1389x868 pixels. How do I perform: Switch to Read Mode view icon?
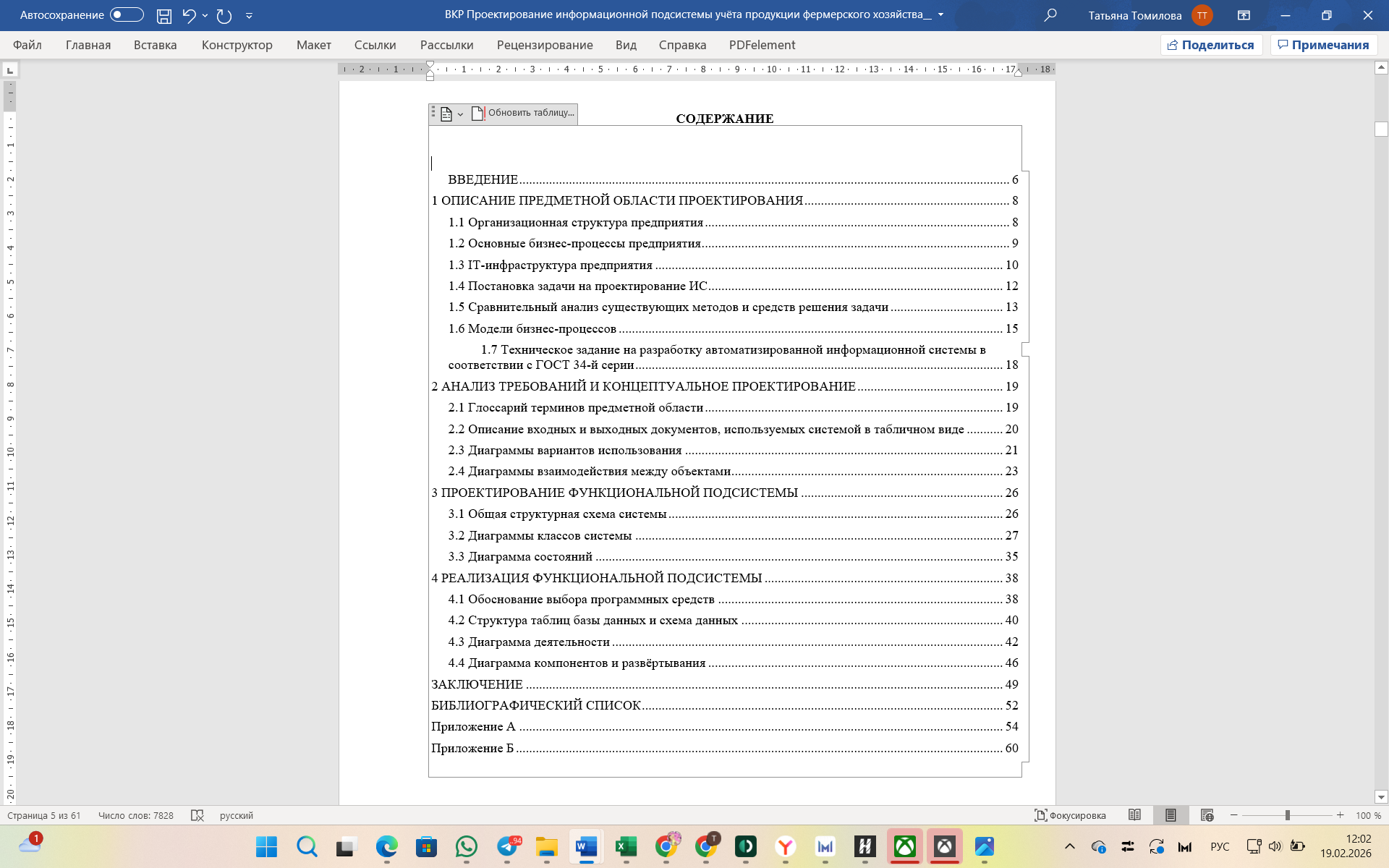tap(1134, 815)
